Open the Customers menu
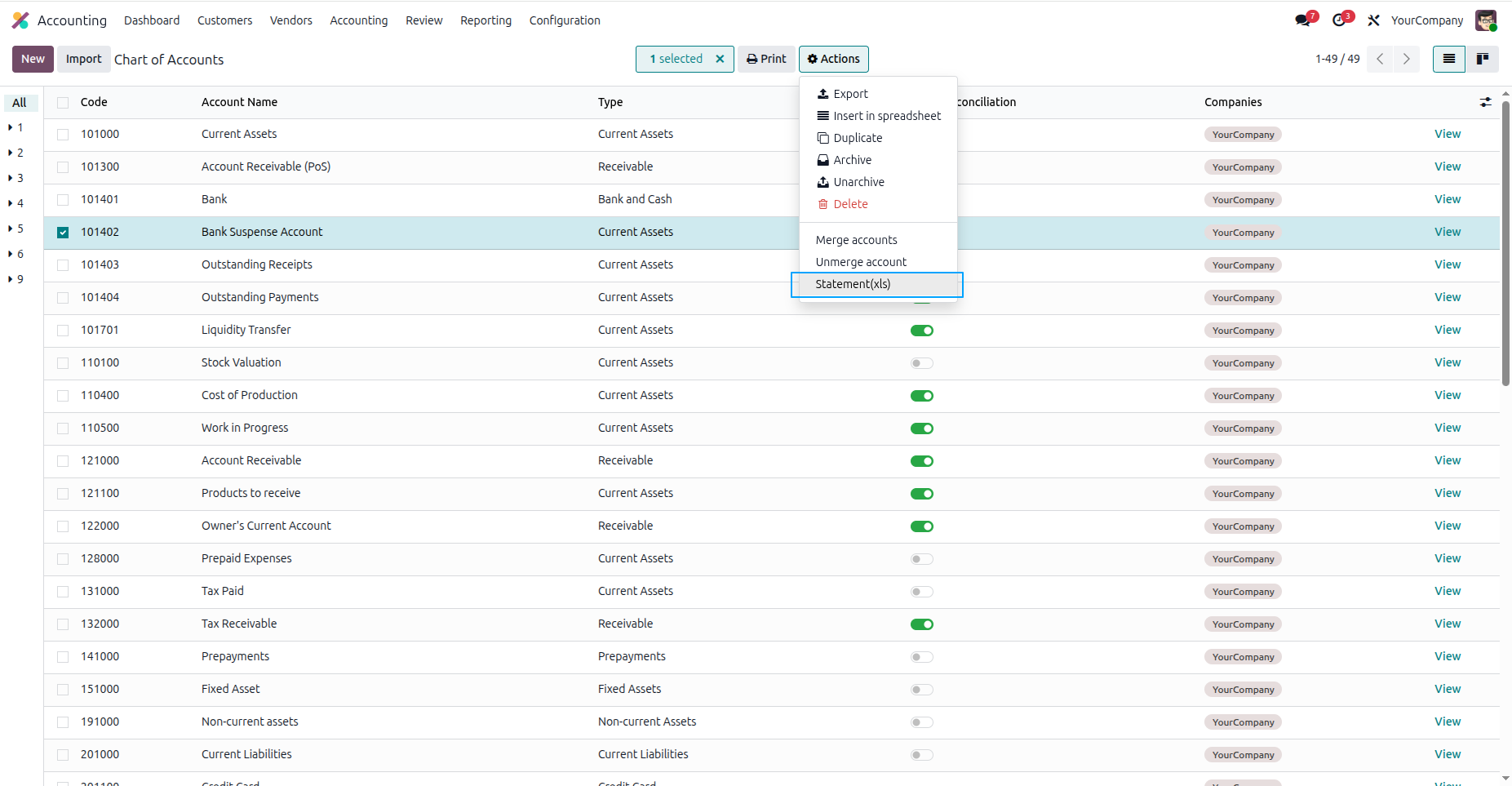The height and width of the screenshot is (786, 1512). (224, 20)
